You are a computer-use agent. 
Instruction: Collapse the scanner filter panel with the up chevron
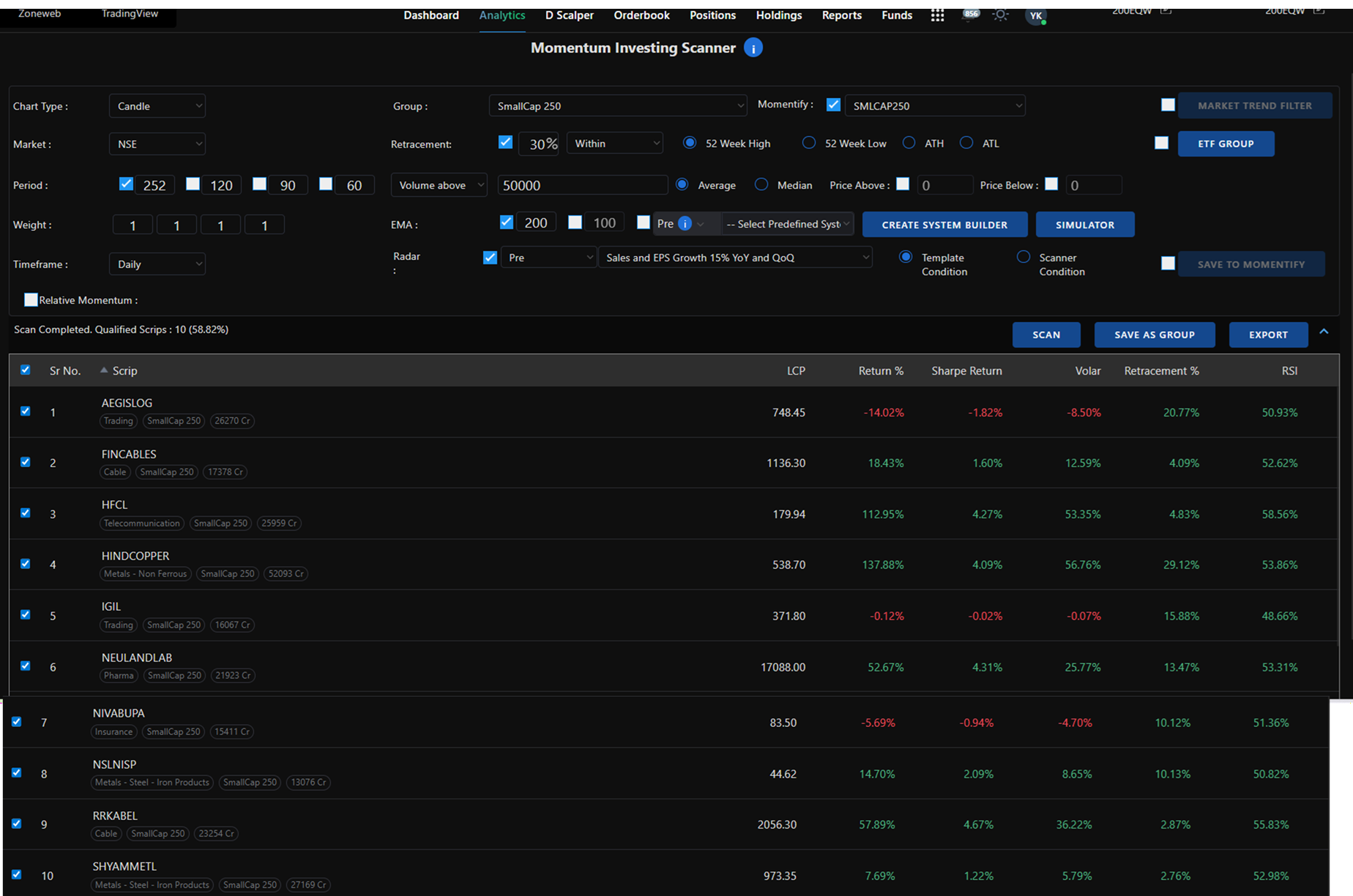[1324, 332]
